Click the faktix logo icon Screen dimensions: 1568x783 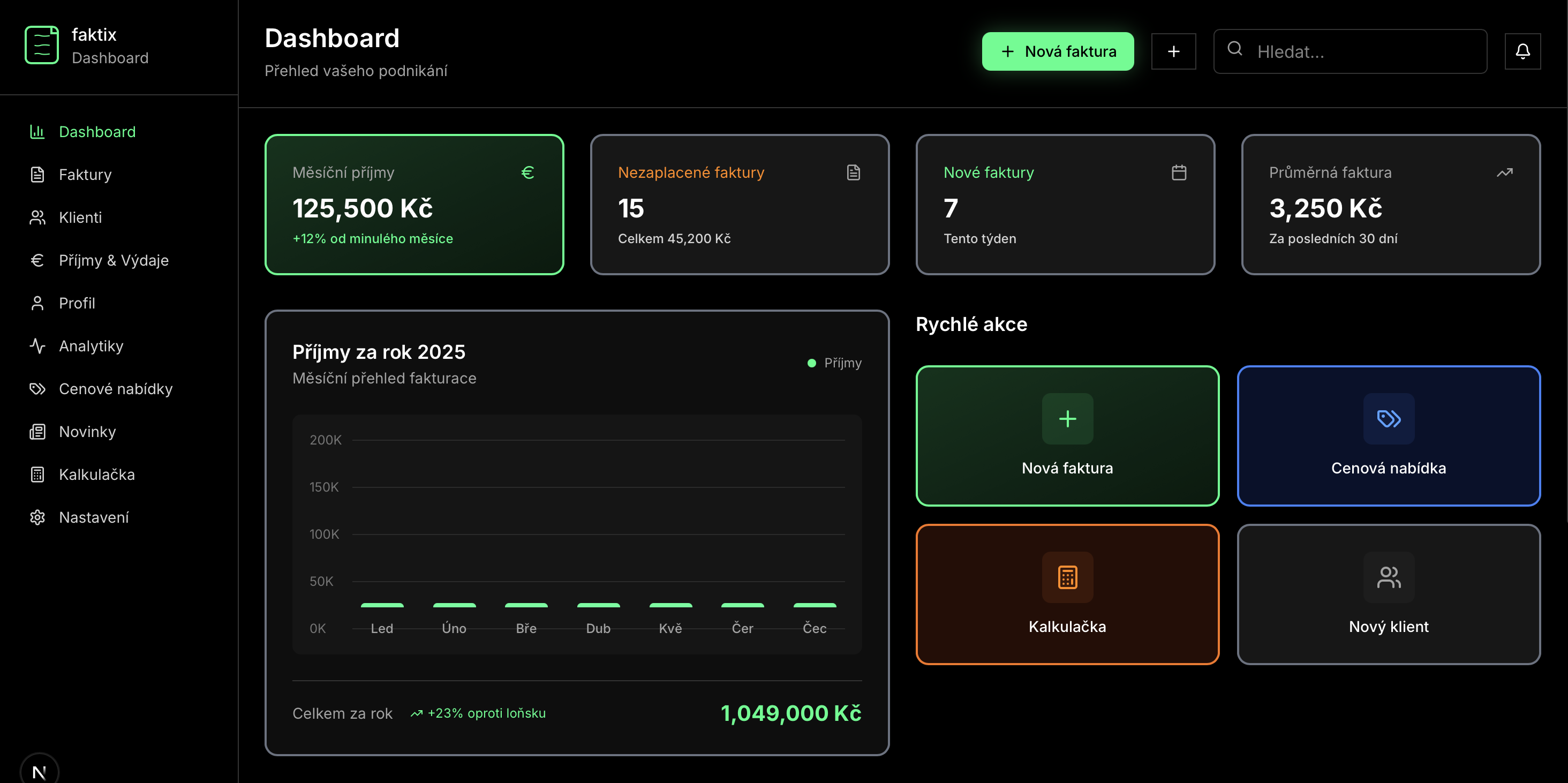(x=41, y=44)
